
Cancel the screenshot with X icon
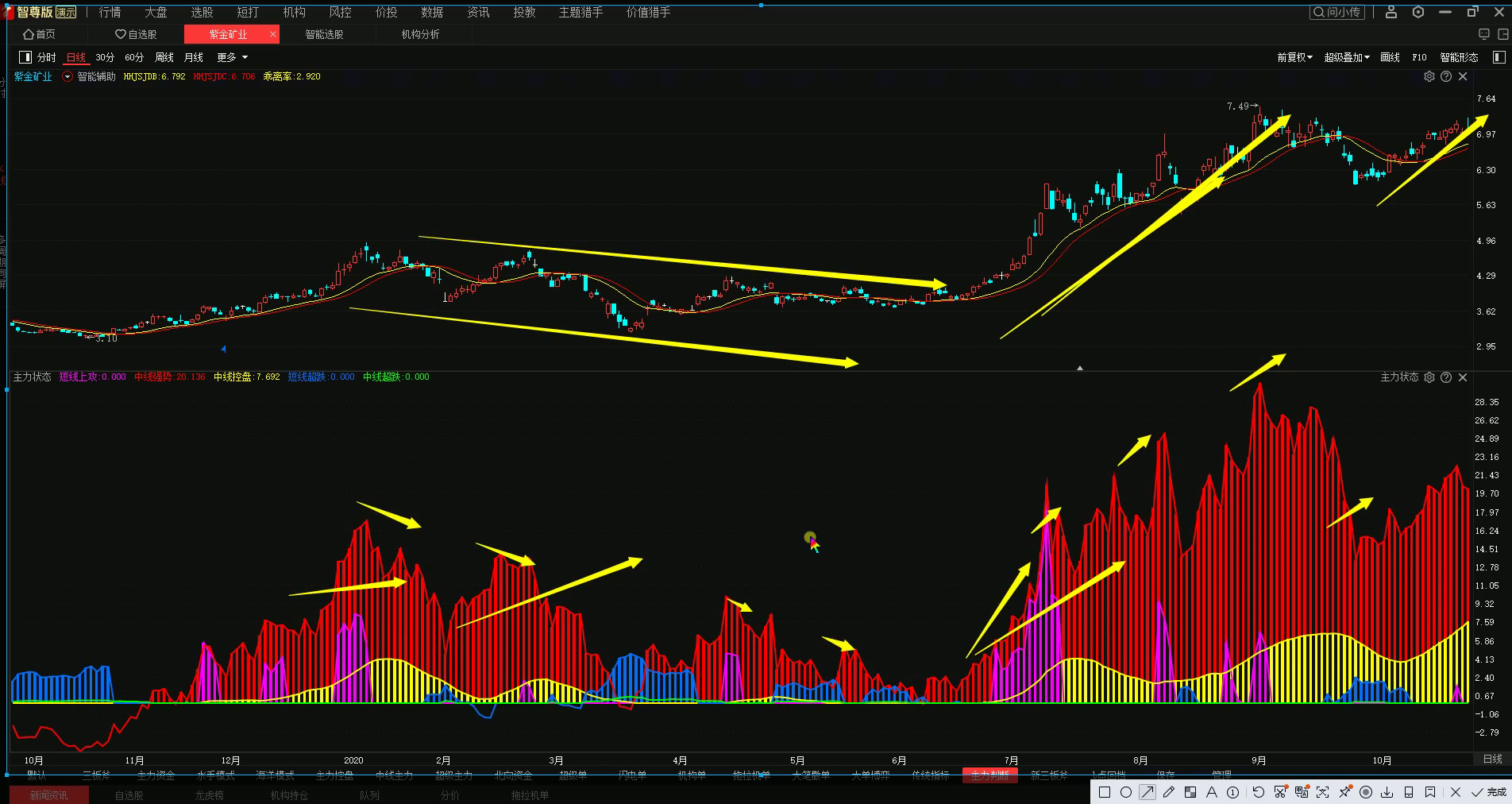tap(1456, 792)
